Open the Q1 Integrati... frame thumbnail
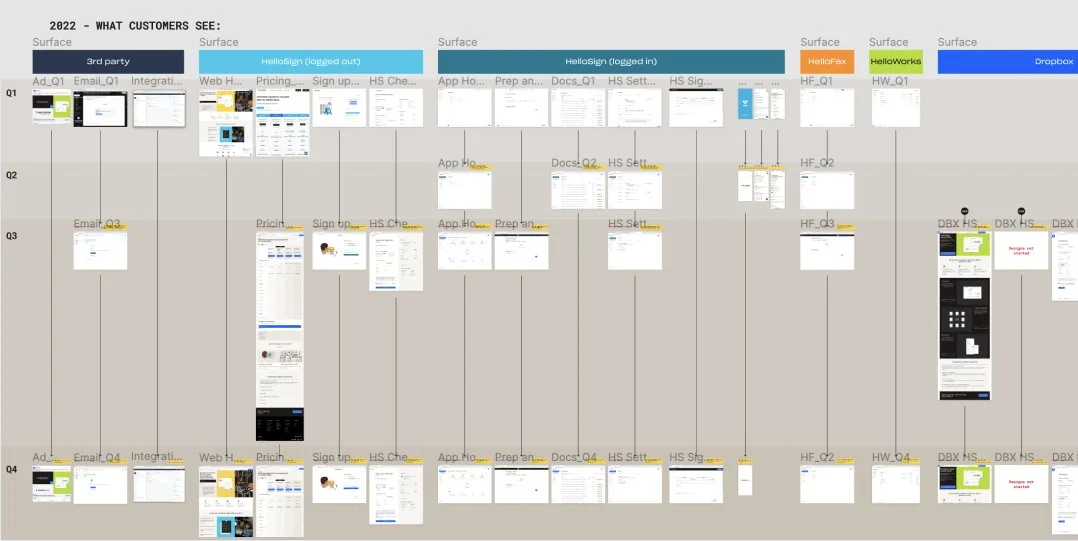This screenshot has width=1078, height=541. pyautogui.click(x=159, y=109)
